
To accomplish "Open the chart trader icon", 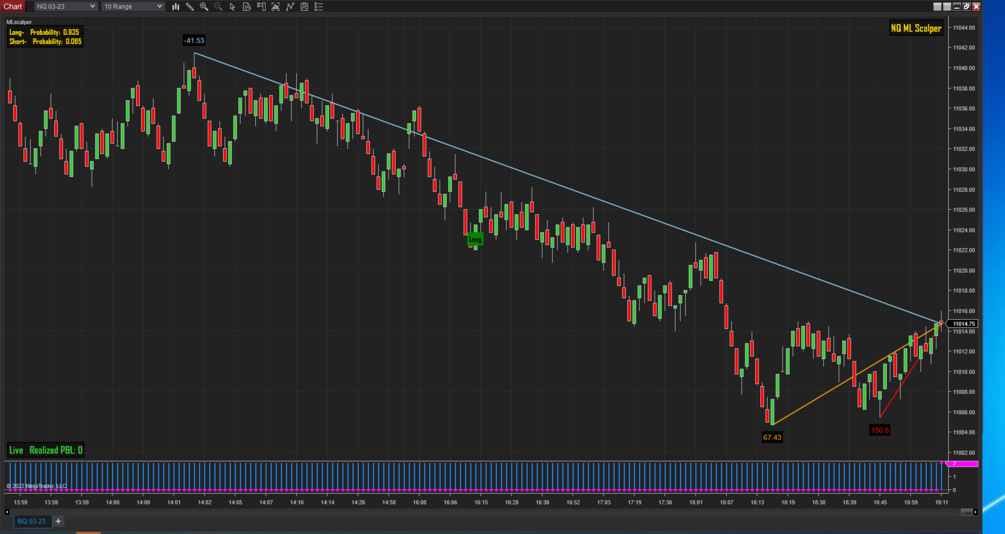I will point(262,6).
